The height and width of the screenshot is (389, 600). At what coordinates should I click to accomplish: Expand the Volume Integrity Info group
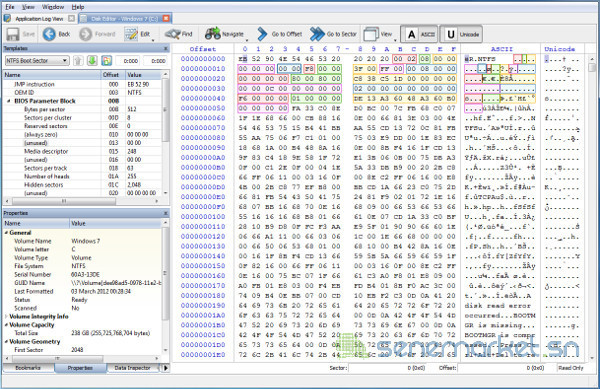click(7, 317)
